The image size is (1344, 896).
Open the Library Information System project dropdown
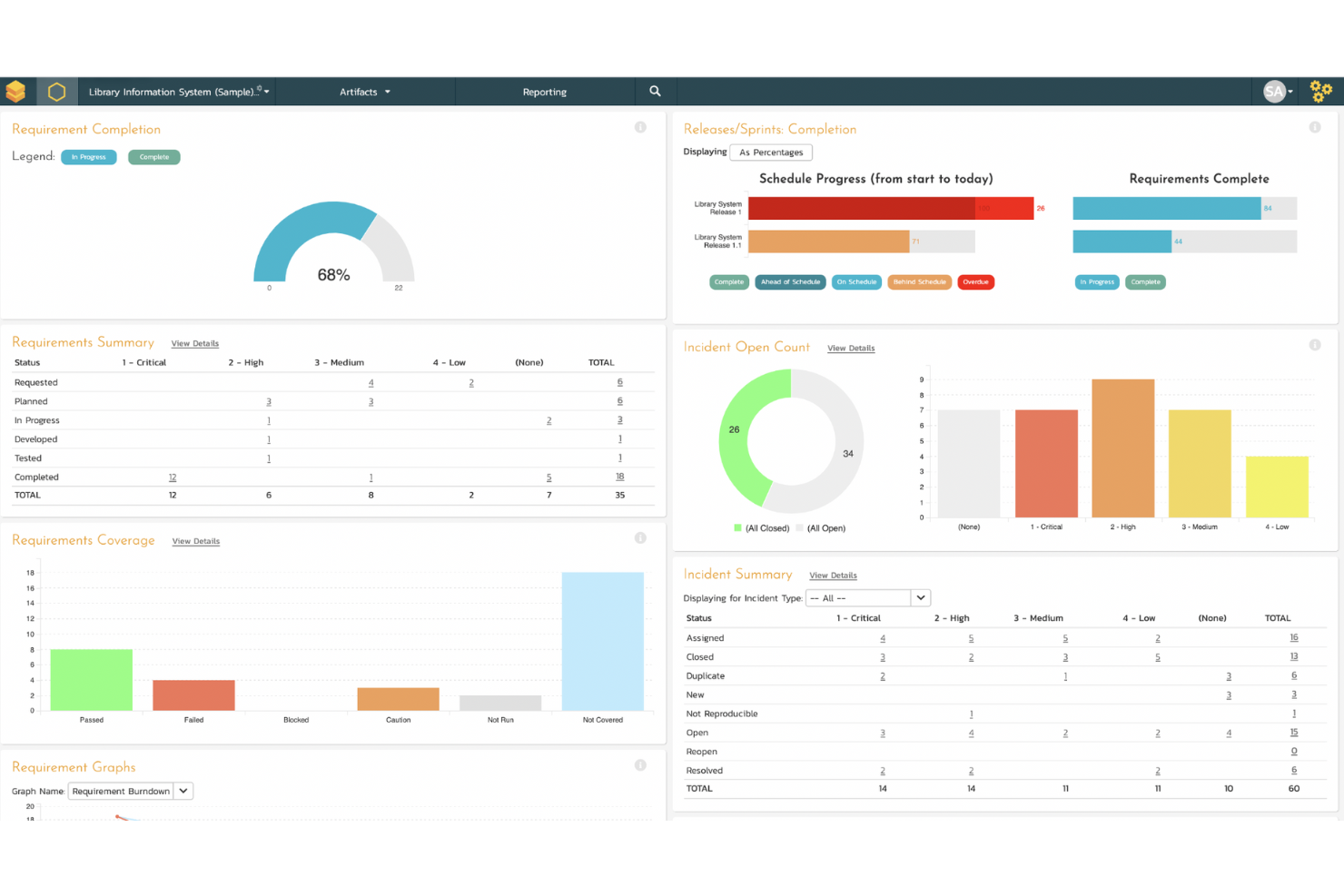coord(179,92)
